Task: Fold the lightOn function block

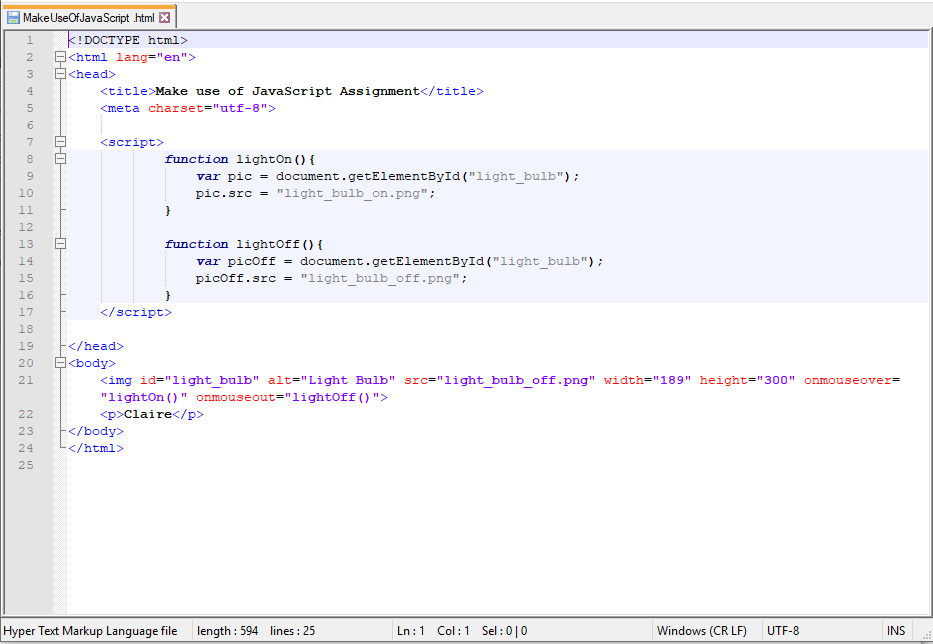Action: click(61, 159)
